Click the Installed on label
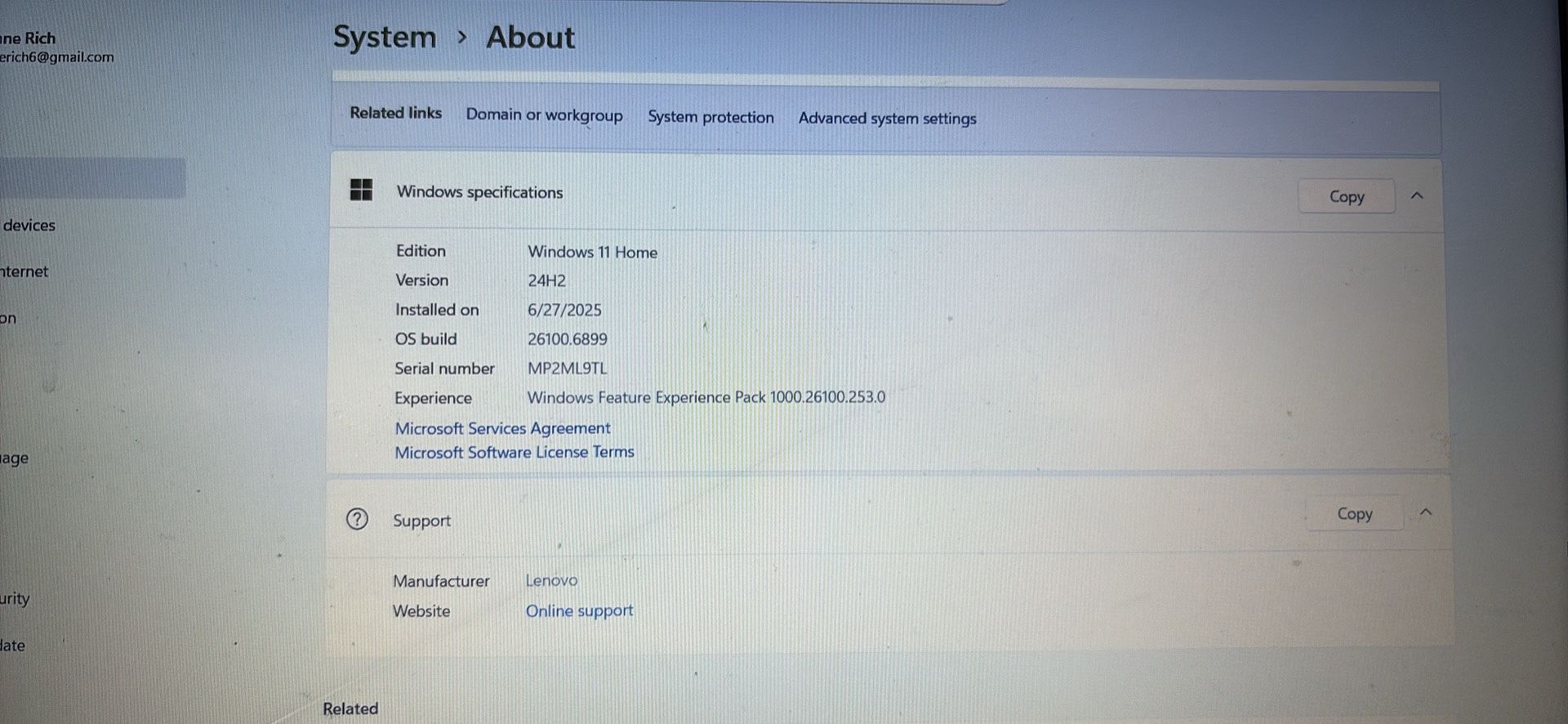This screenshot has height=724, width=1568. 437,310
